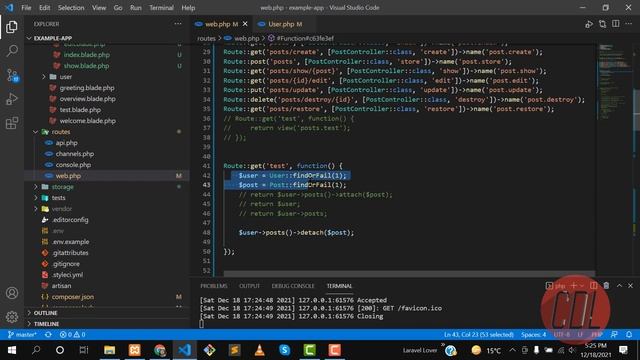Open the Manage gear icon
The image size is (640, 360).
(x=12, y=316)
